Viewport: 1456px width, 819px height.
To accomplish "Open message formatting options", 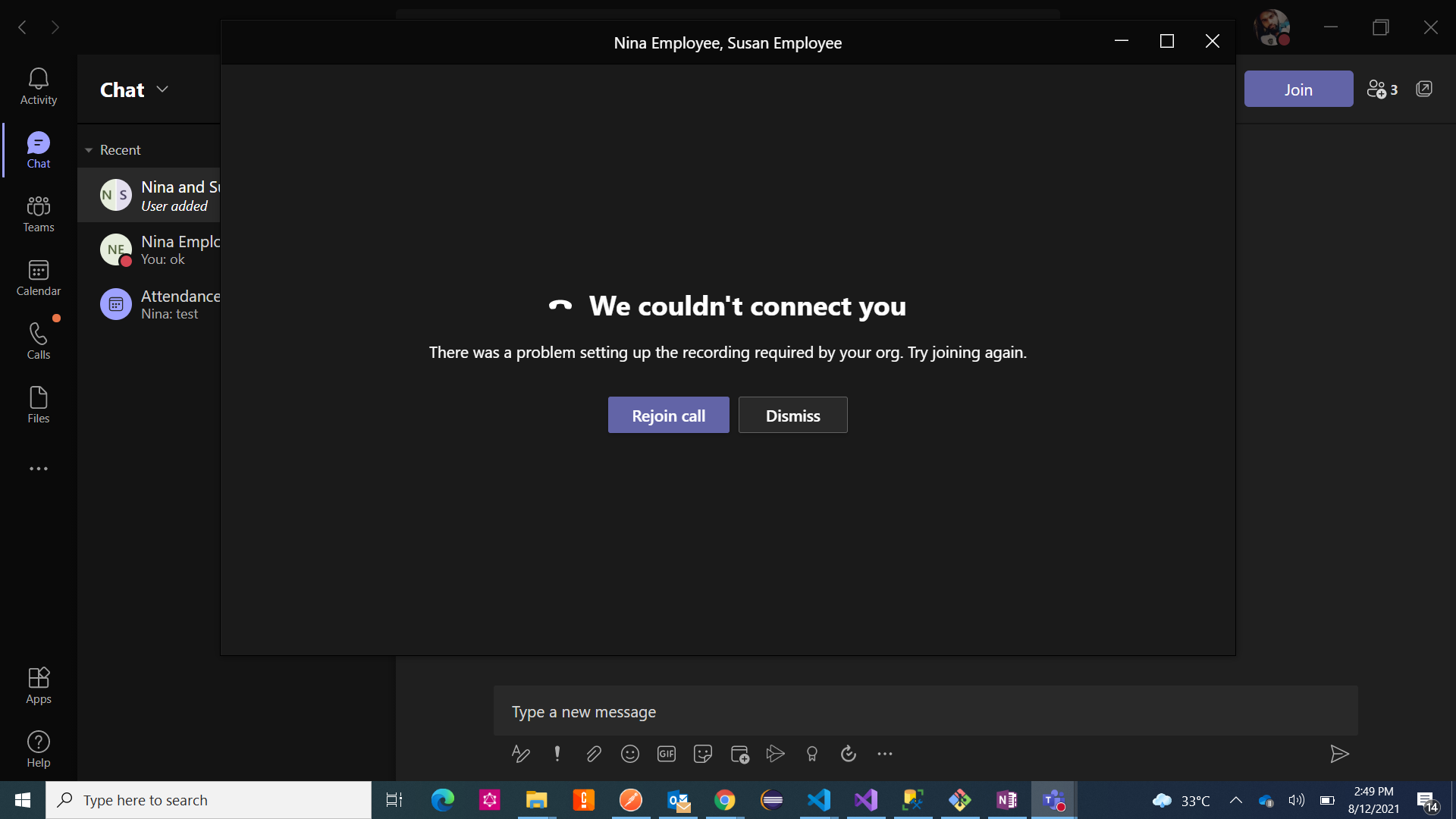I will click(520, 754).
